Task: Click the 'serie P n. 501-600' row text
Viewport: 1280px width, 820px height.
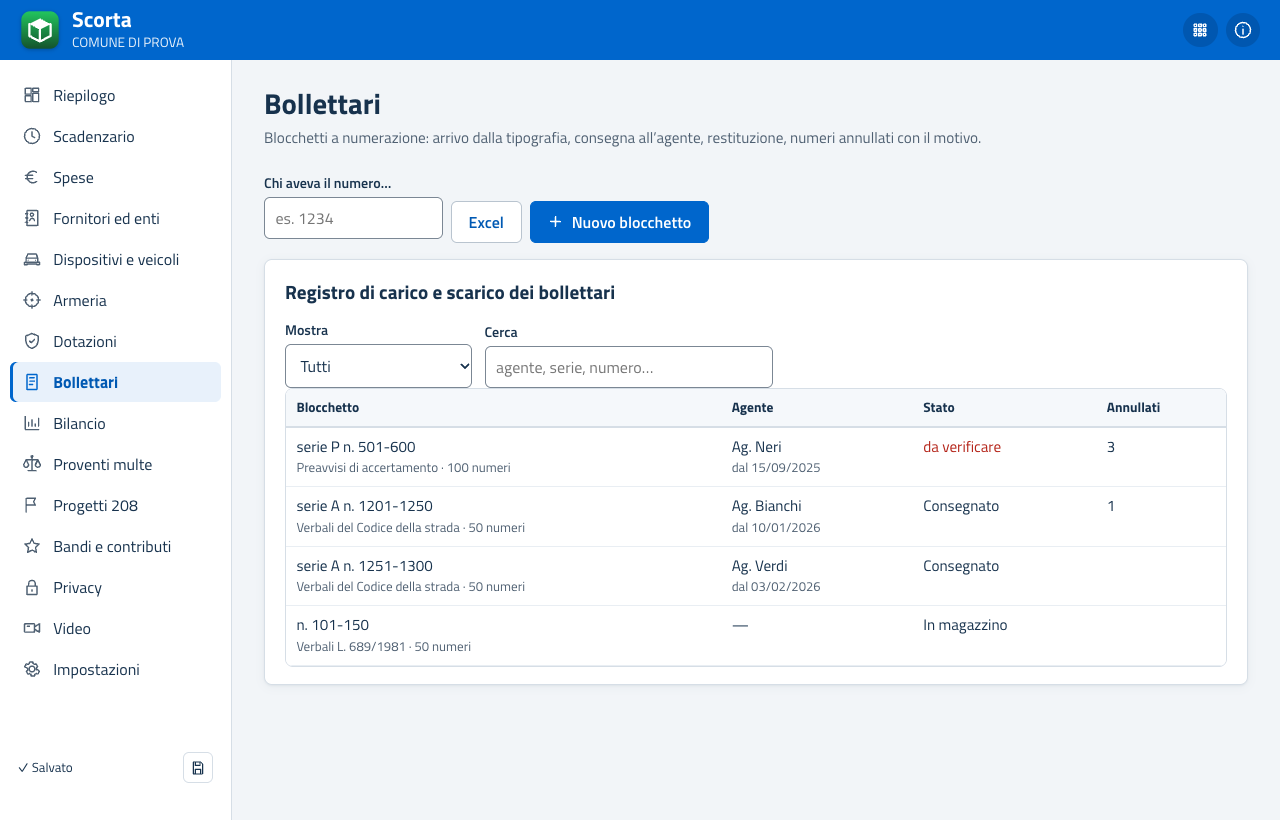Action: [x=356, y=447]
